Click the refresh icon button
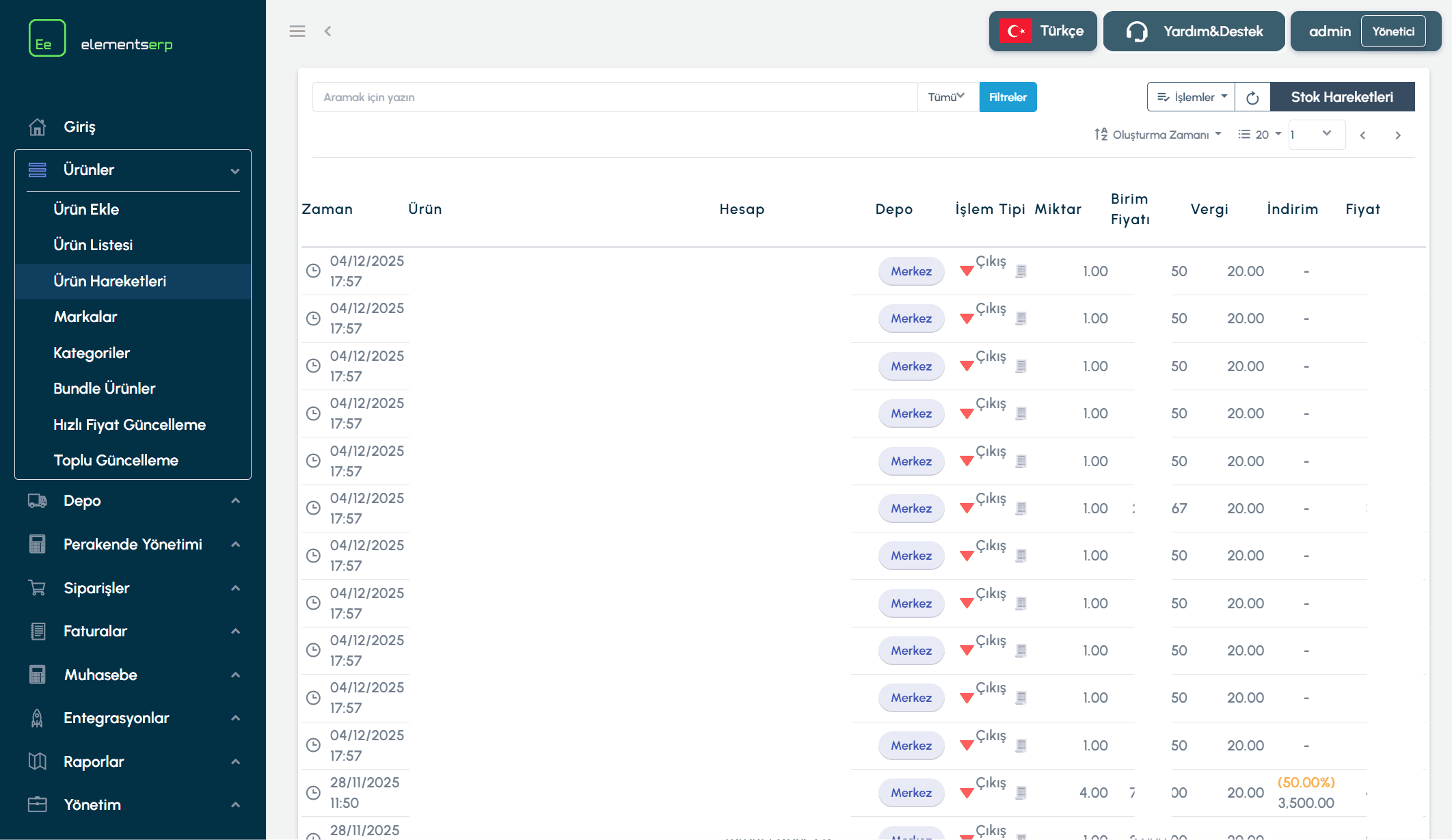Screen dimensions: 1452x840 1252,97
